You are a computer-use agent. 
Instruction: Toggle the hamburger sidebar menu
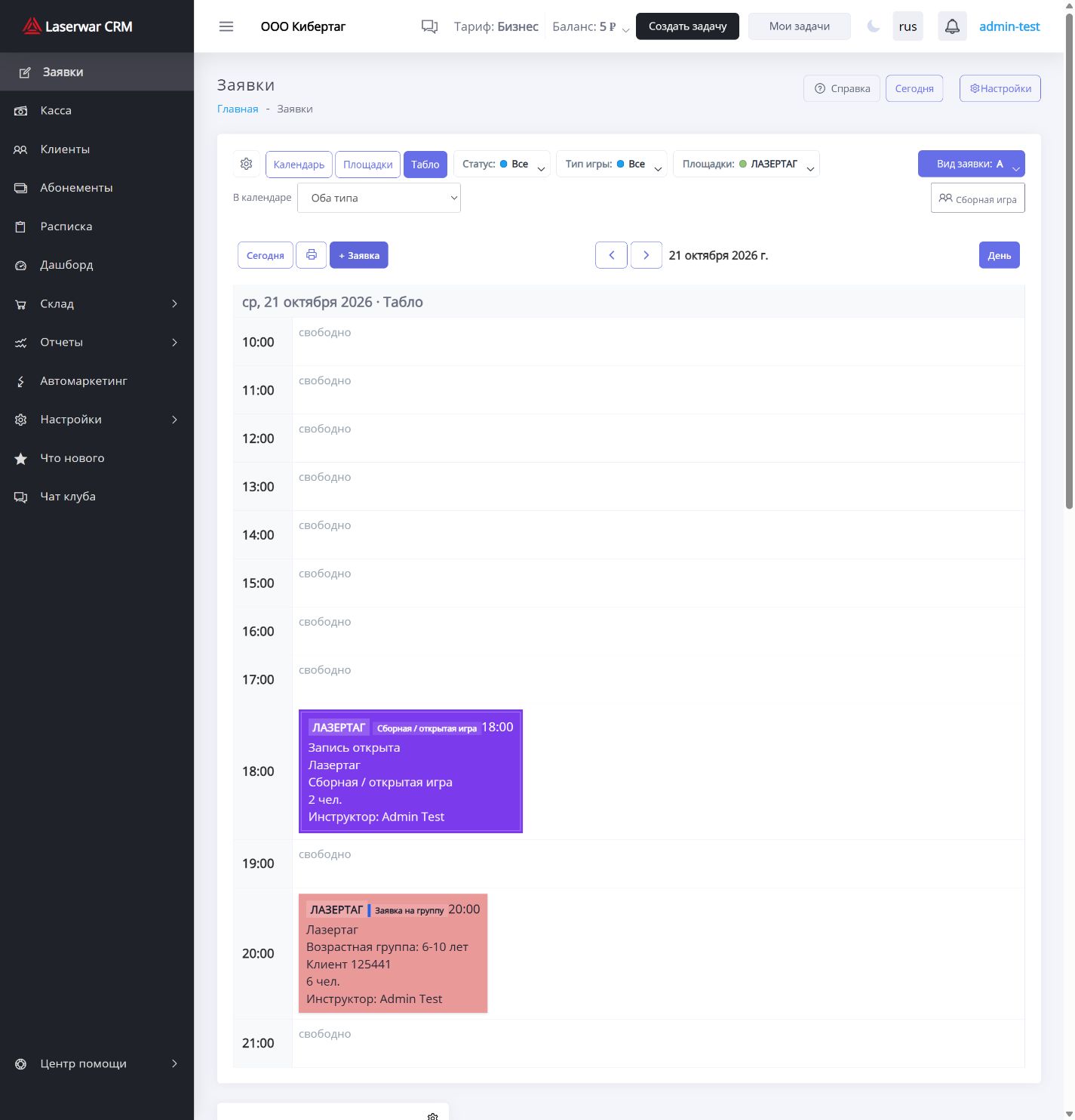tap(226, 26)
